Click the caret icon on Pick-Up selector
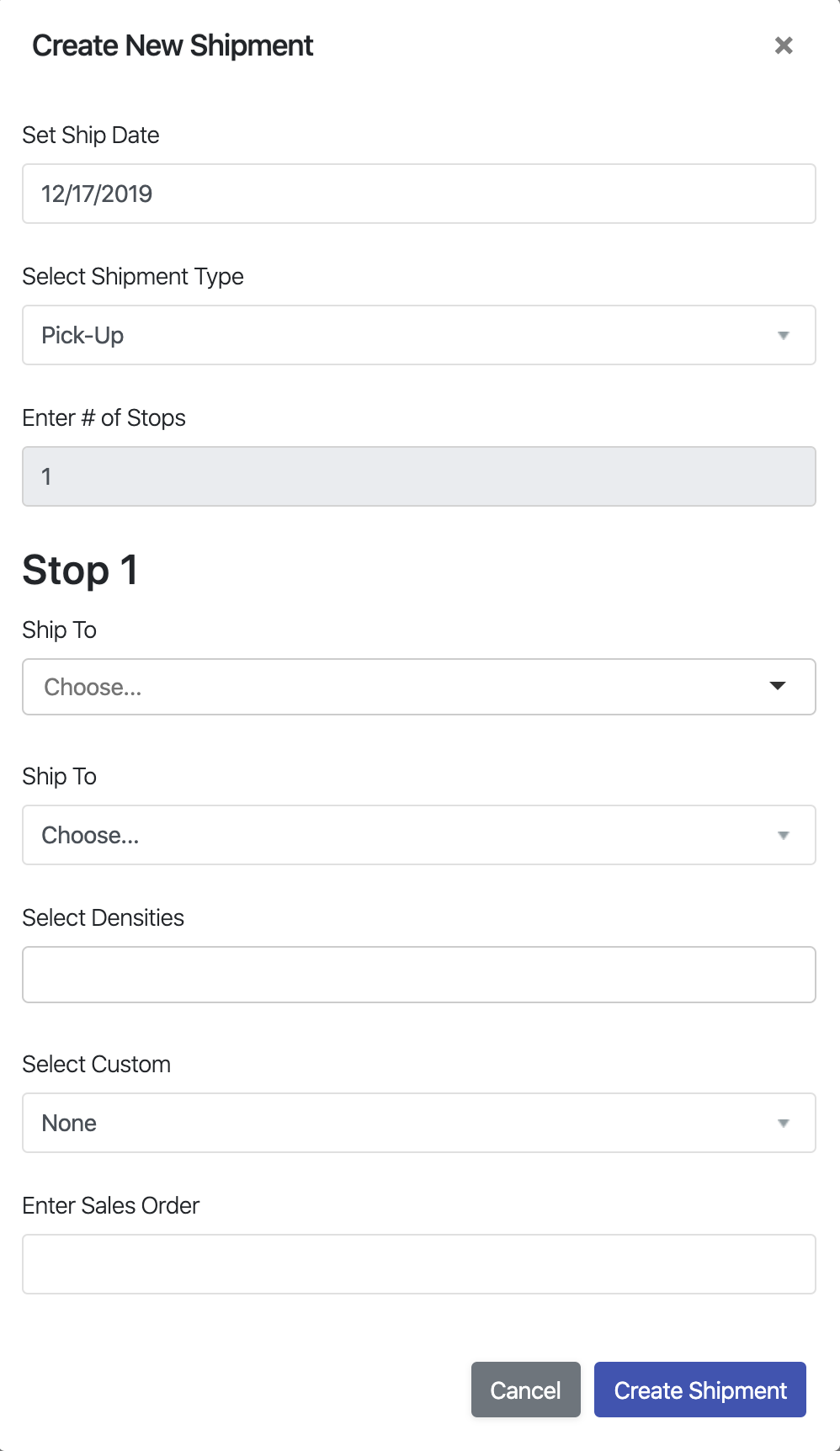The width and height of the screenshot is (840, 1451). [x=784, y=335]
